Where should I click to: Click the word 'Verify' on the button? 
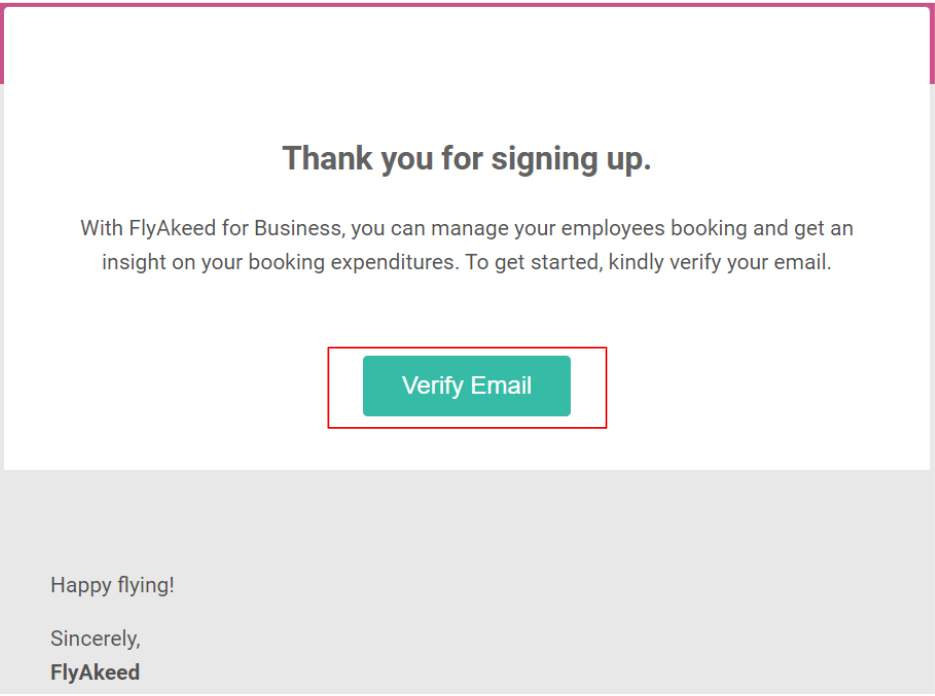coord(432,386)
